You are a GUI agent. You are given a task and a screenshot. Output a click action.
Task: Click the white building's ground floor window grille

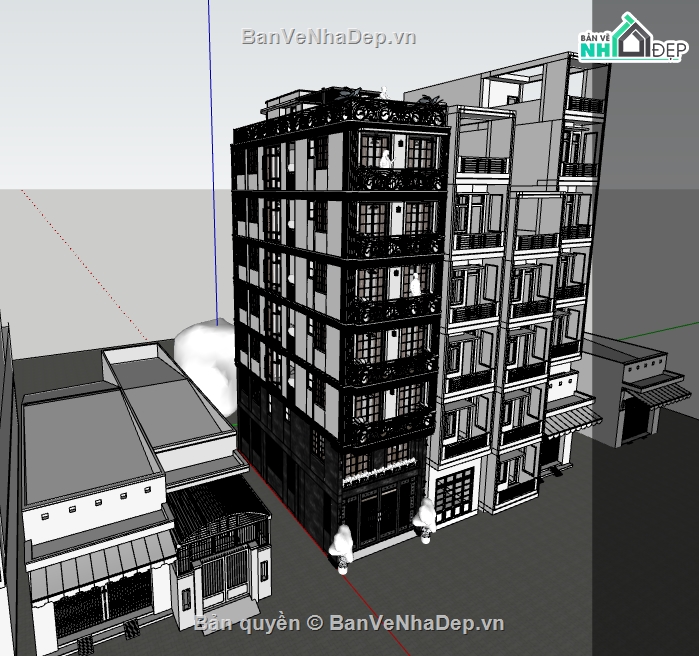457,497
